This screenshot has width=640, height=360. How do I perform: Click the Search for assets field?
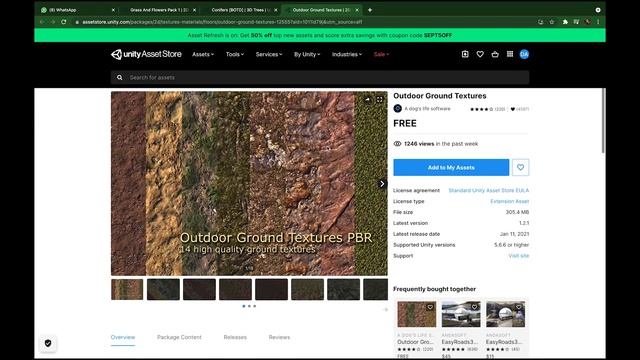tap(320, 78)
